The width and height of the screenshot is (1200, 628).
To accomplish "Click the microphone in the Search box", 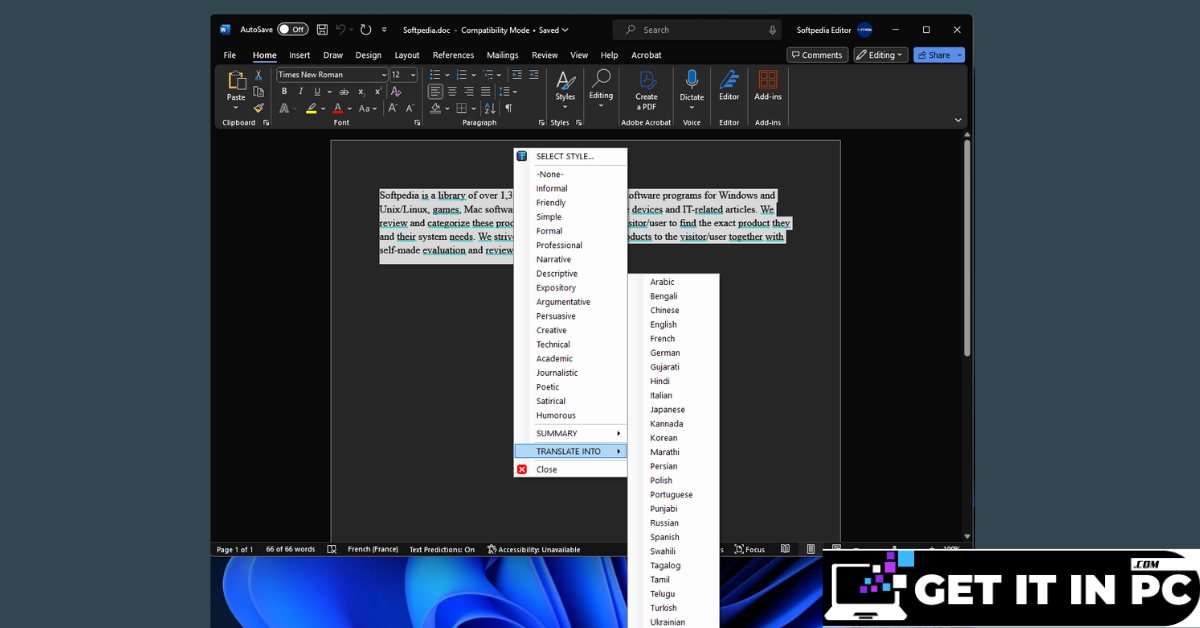I will (x=772, y=30).
